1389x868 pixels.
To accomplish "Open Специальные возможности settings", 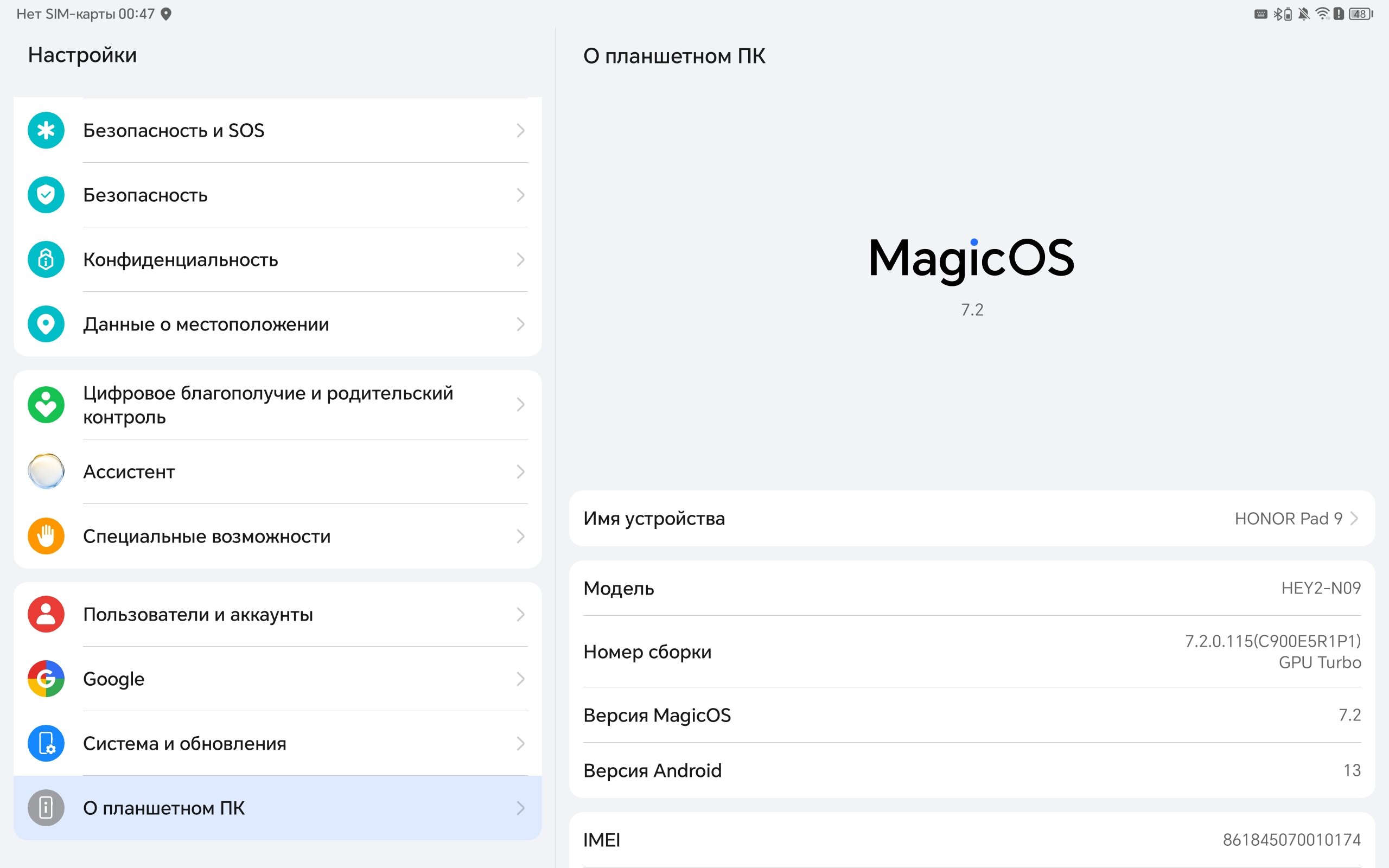I will (278, 536).
